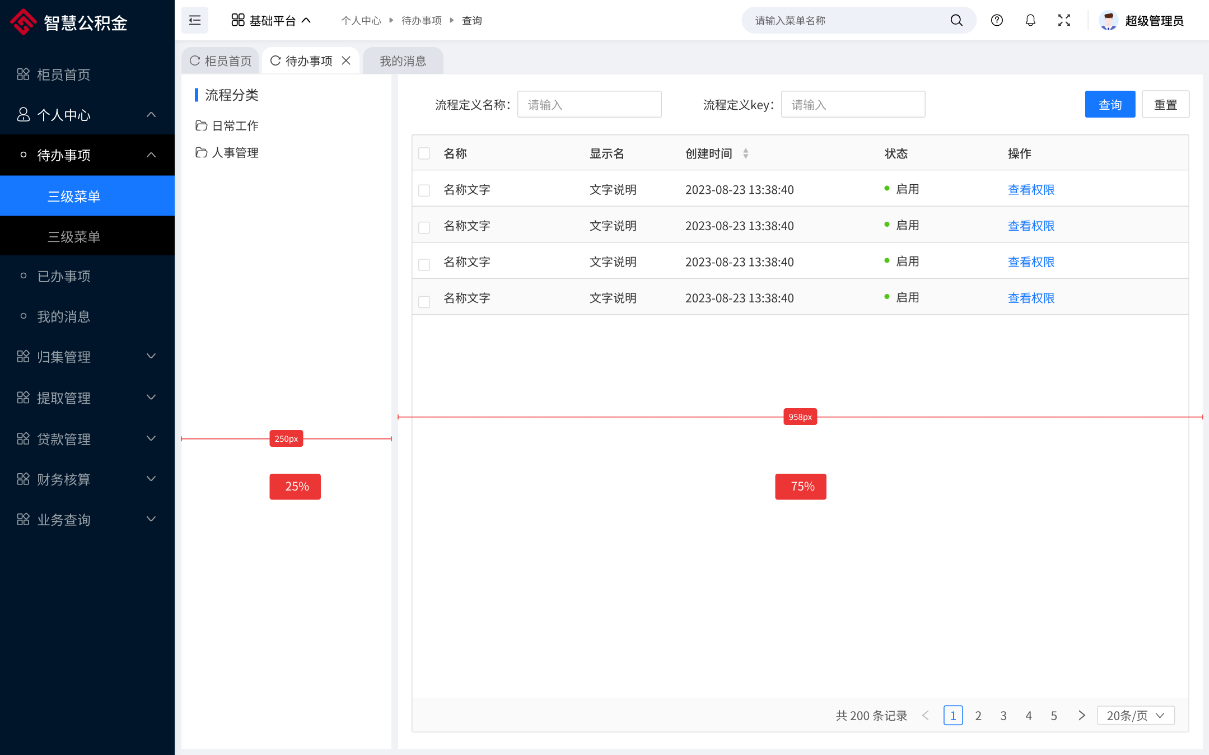
Task: Open the 基础平台 dropdown
Action: coord(271,20)
